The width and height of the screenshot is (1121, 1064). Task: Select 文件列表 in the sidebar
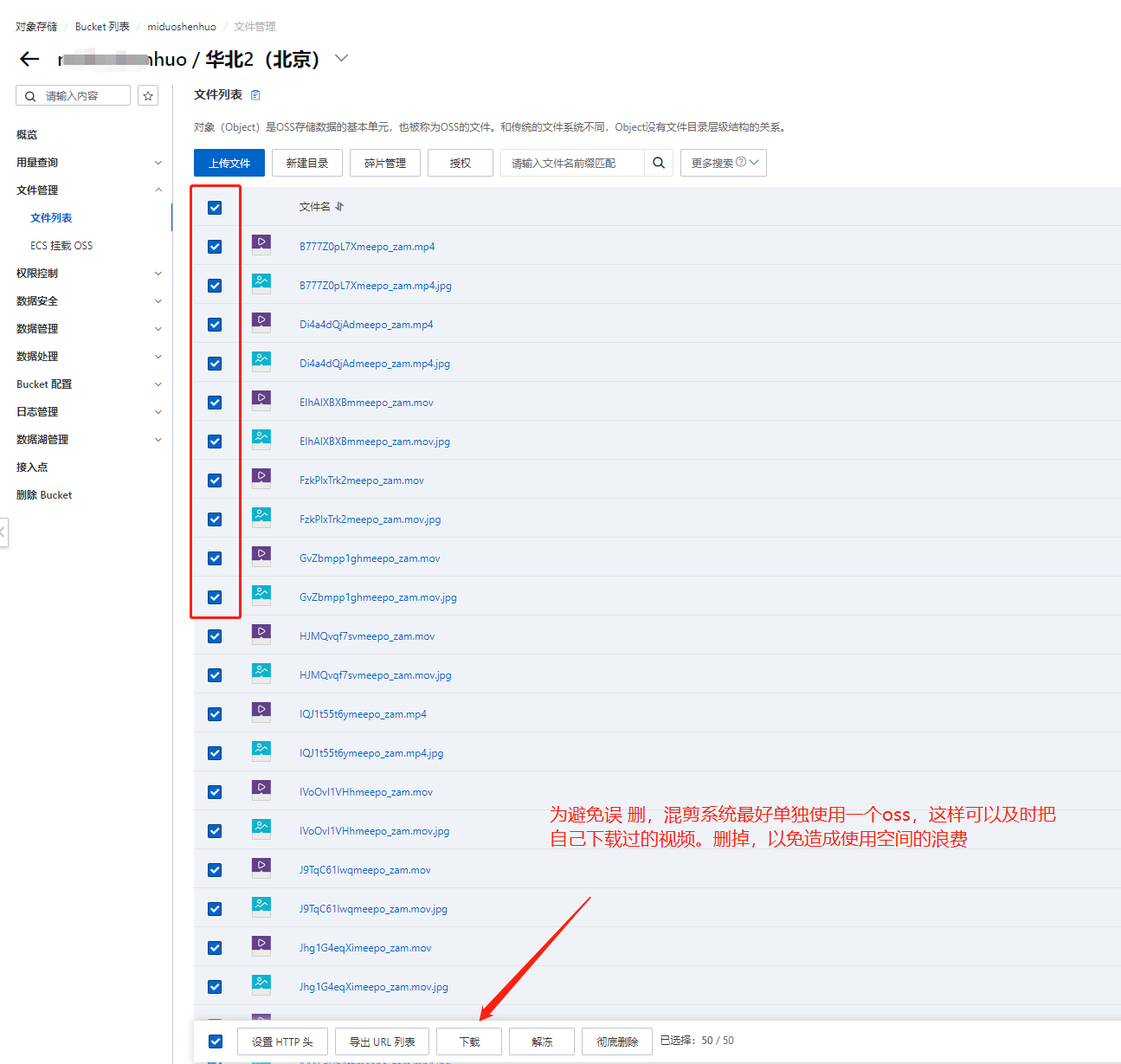(51, 218)
